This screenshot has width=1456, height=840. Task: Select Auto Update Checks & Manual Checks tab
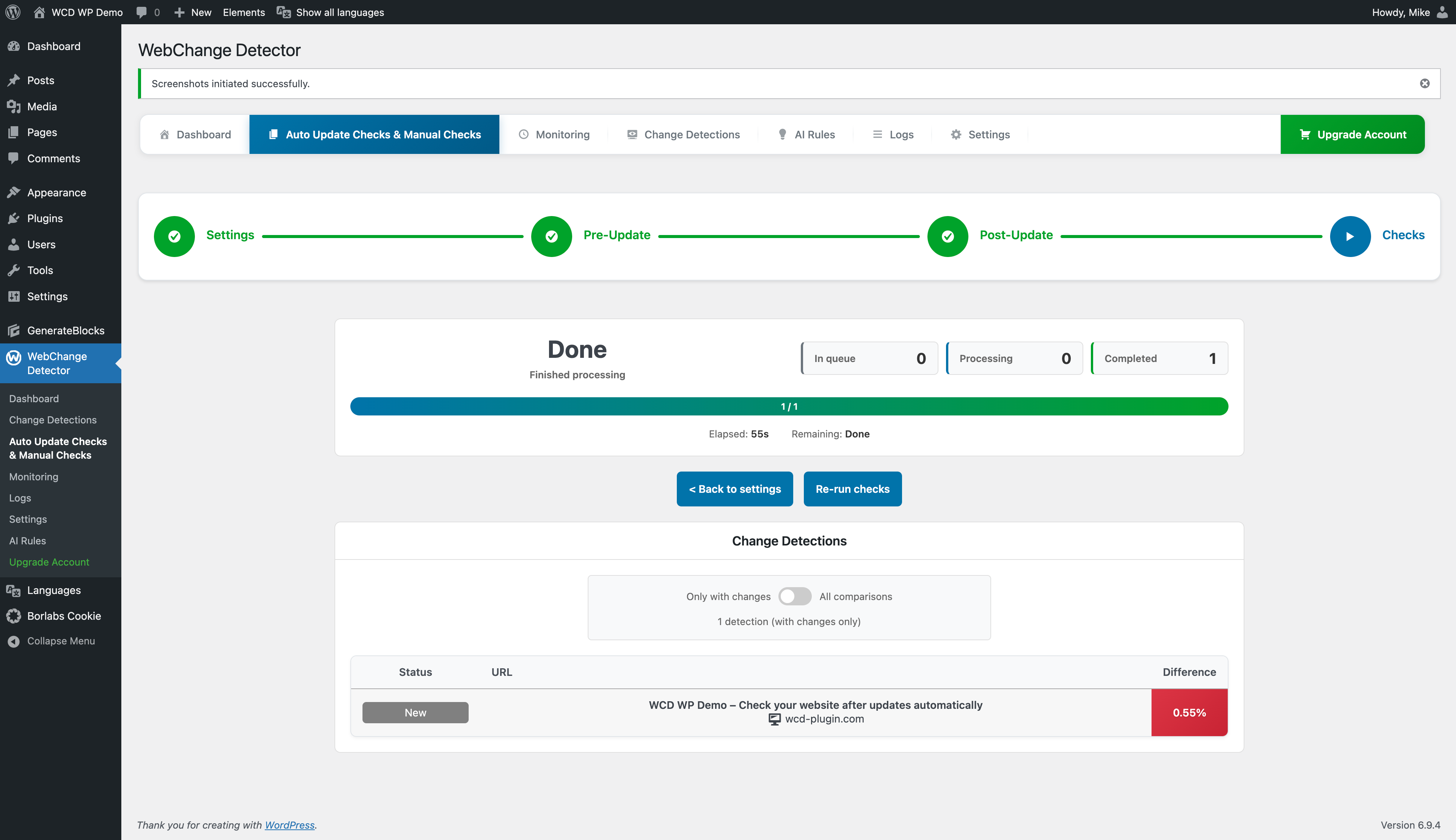[374, 135]
